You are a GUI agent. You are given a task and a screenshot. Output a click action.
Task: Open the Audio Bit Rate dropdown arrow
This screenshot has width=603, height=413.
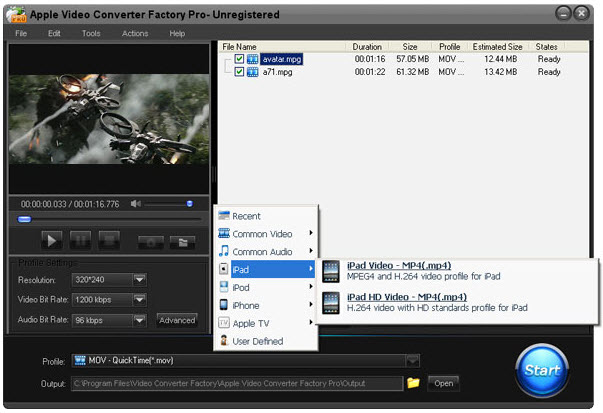[x=139, y=320]
